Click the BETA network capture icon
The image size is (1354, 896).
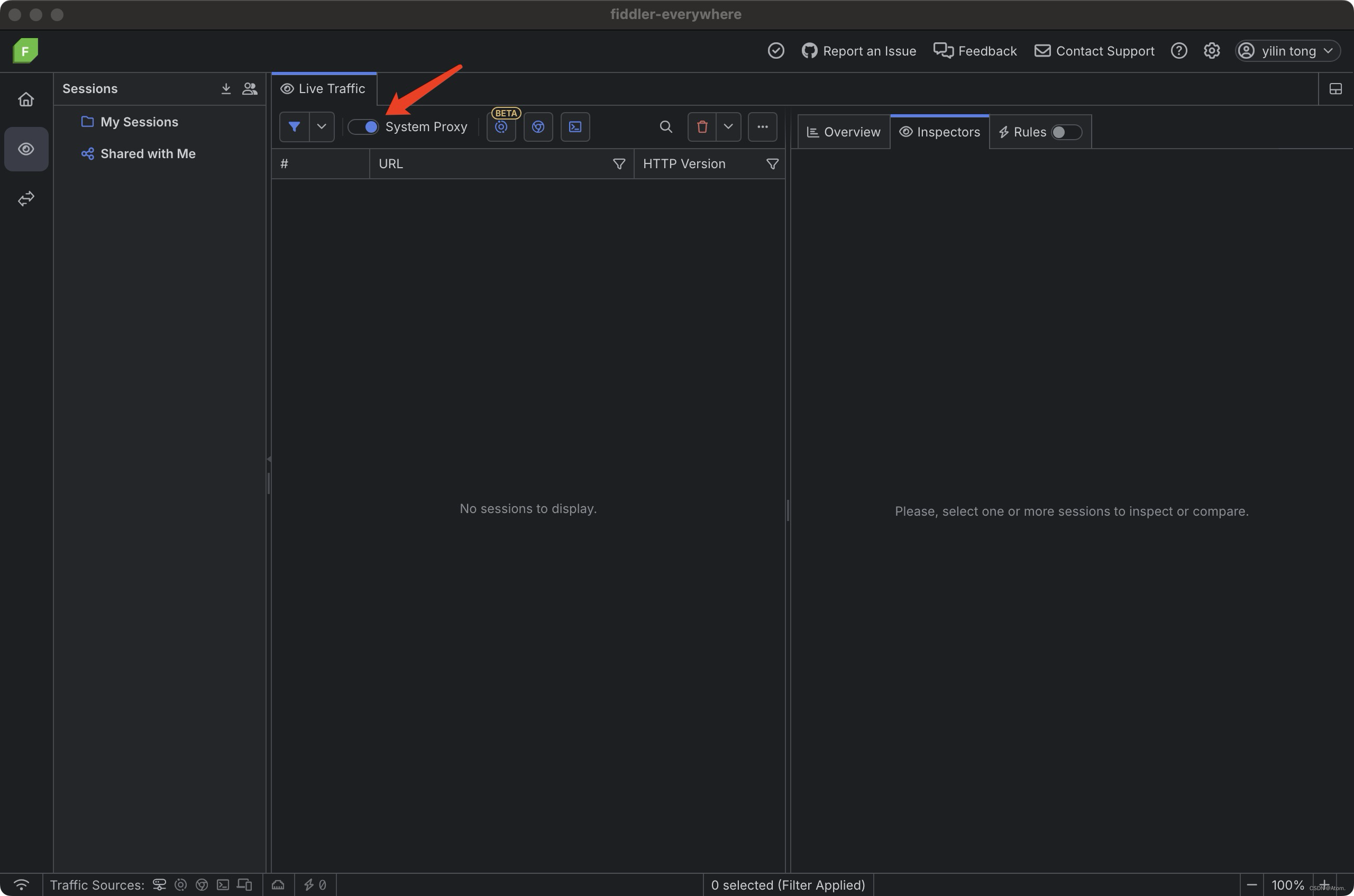tap(501, 127)
